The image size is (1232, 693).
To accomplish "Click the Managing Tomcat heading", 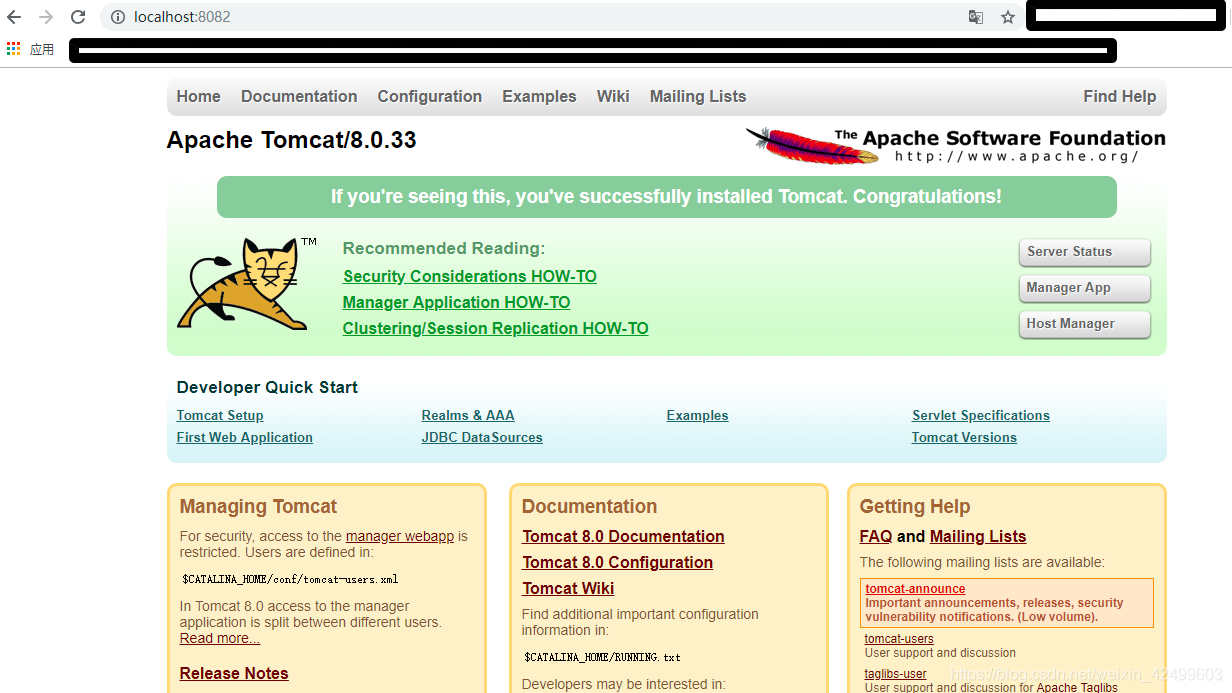I will click(x=258, y=506).
